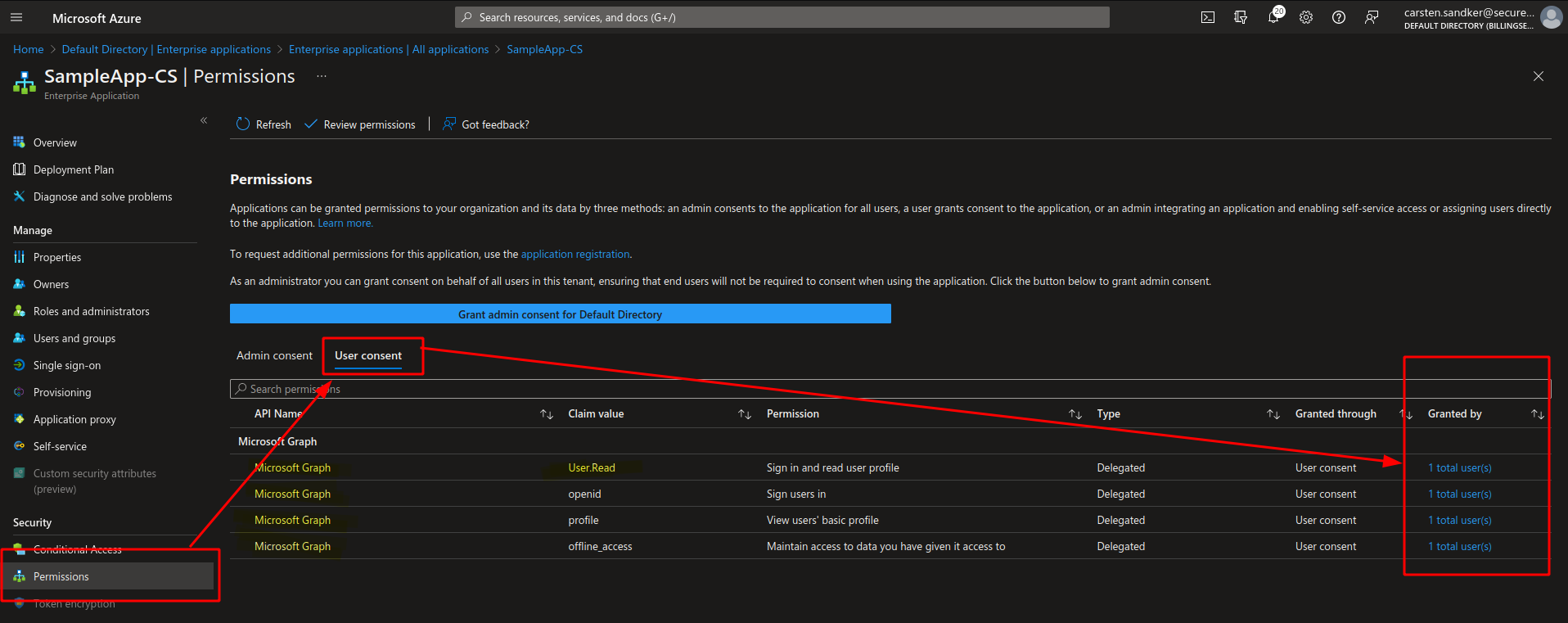Screen dimensions: 1568x623
Task: Switch to the User consent tab
Action: coord(368,355)
